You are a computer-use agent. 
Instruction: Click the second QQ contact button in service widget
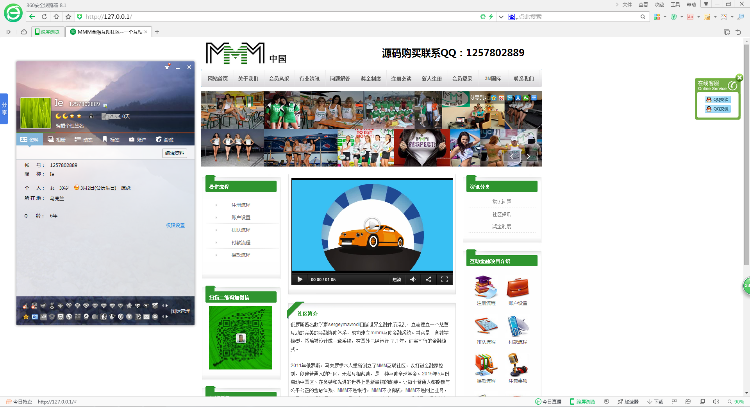tap(717, 109)
